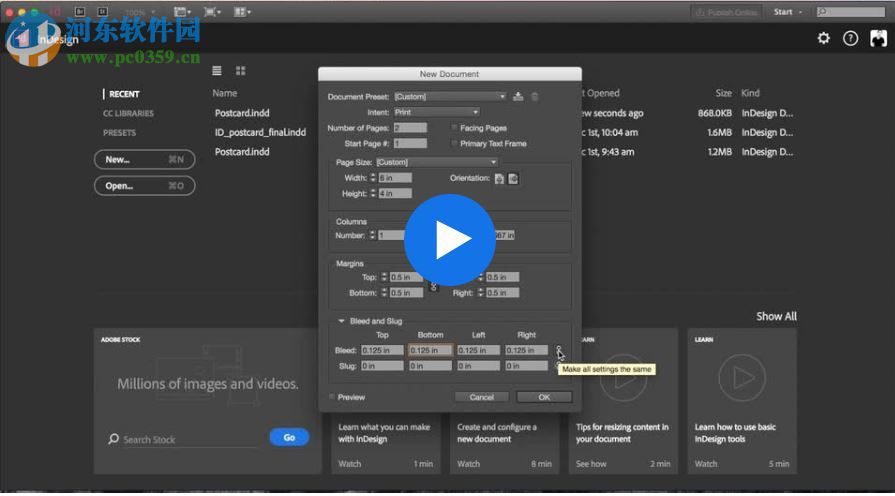Click the Show All link

(x=776, y=316)
